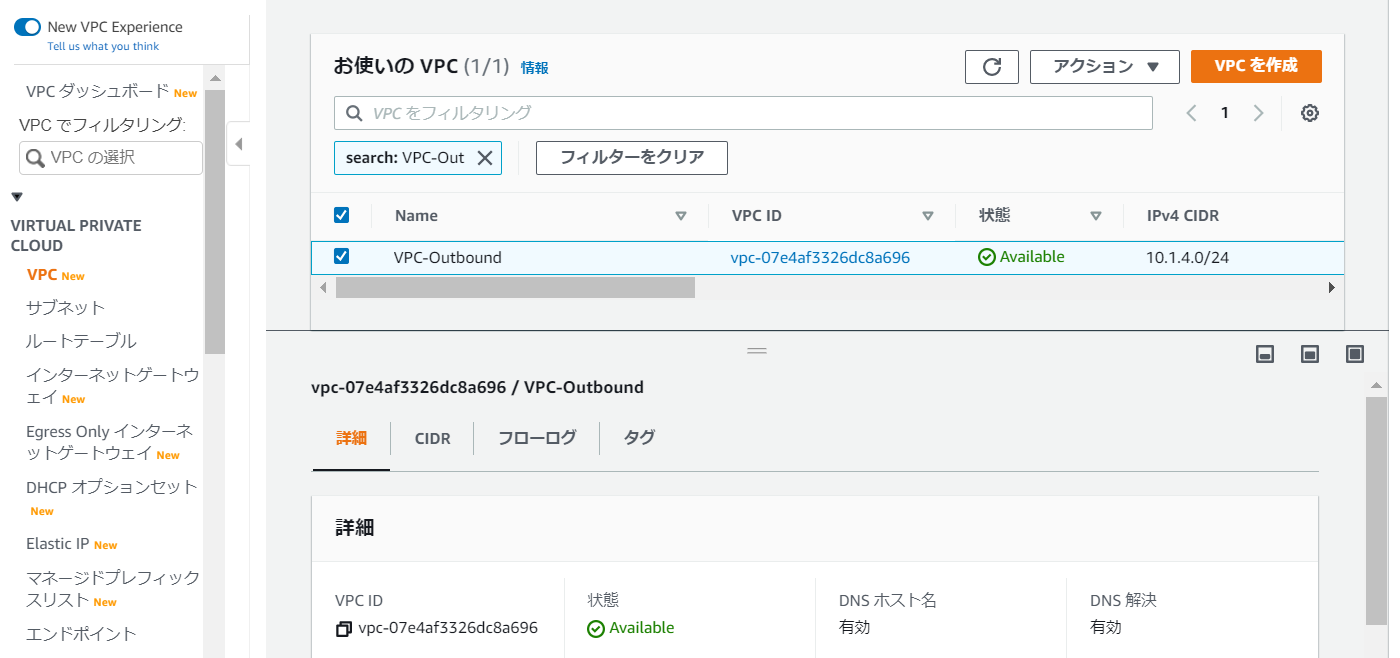The image size is (1400, 658).
Task: Remove the search: VPC-Out filter chip
Action: pos(485,158)
